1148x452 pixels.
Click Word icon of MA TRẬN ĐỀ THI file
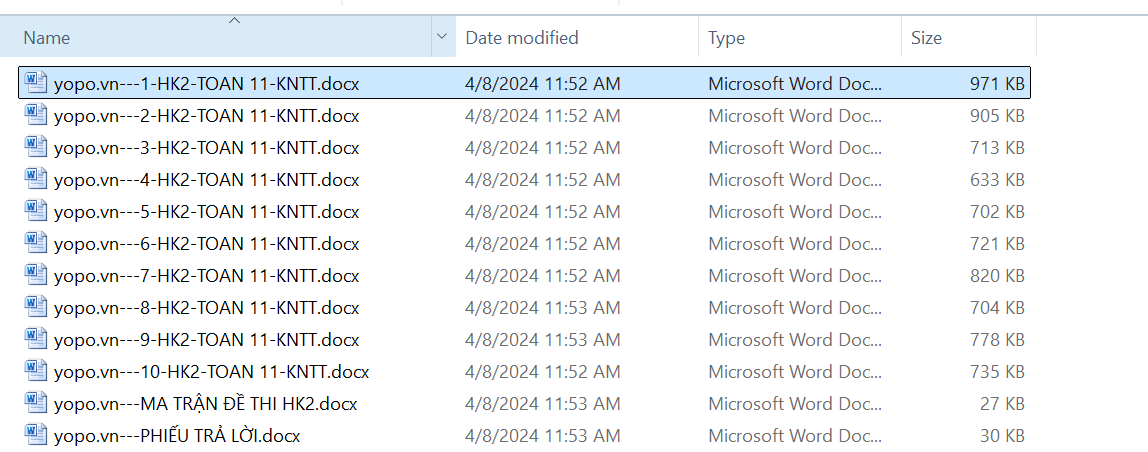pos(36,403)
